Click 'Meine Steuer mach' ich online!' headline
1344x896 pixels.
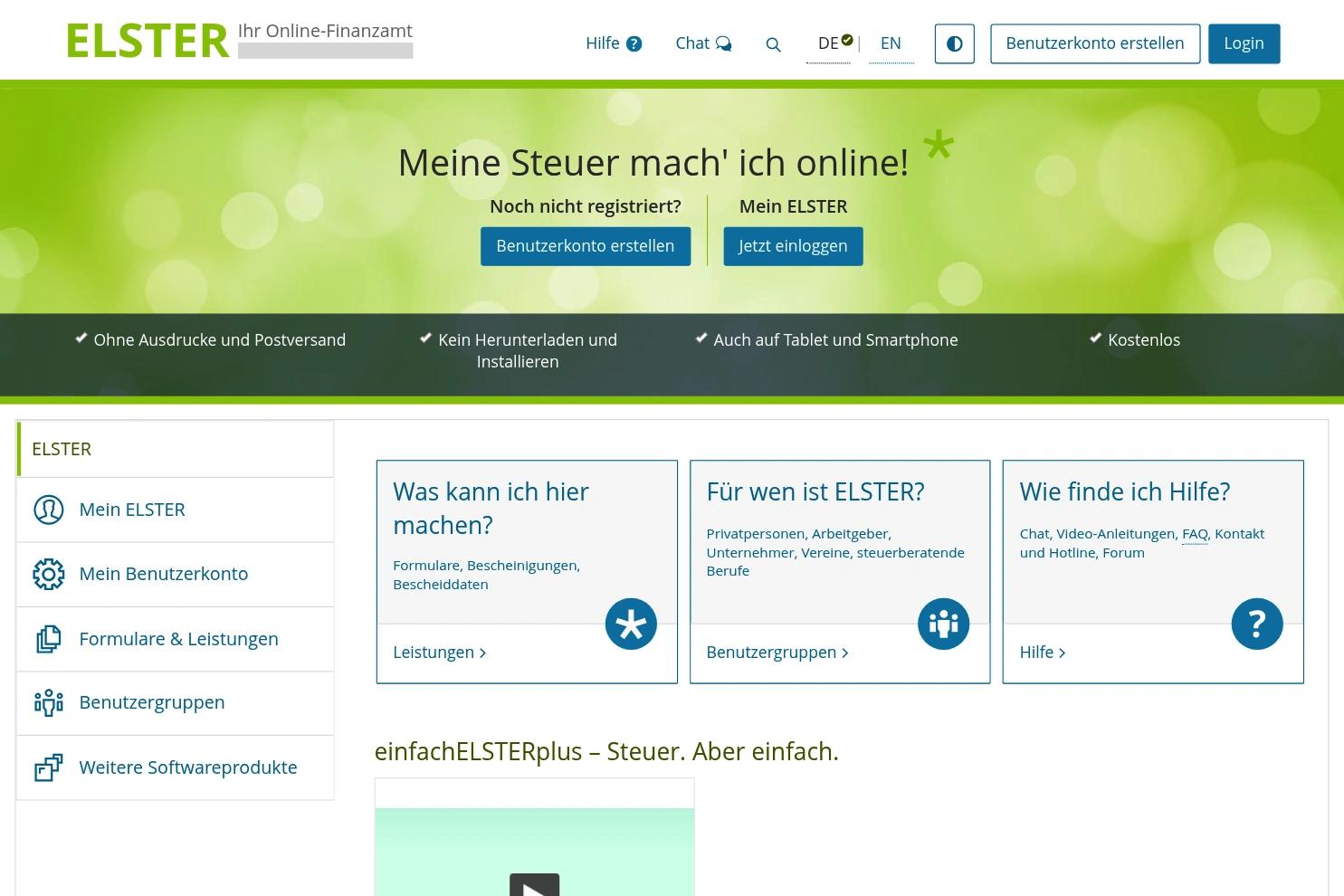[653, 163]
